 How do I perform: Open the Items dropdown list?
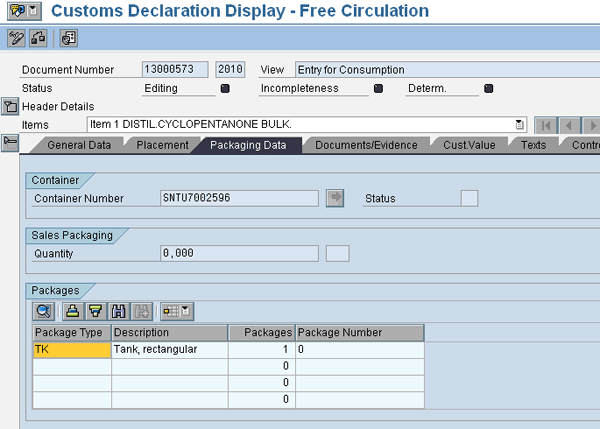(519, 124)
